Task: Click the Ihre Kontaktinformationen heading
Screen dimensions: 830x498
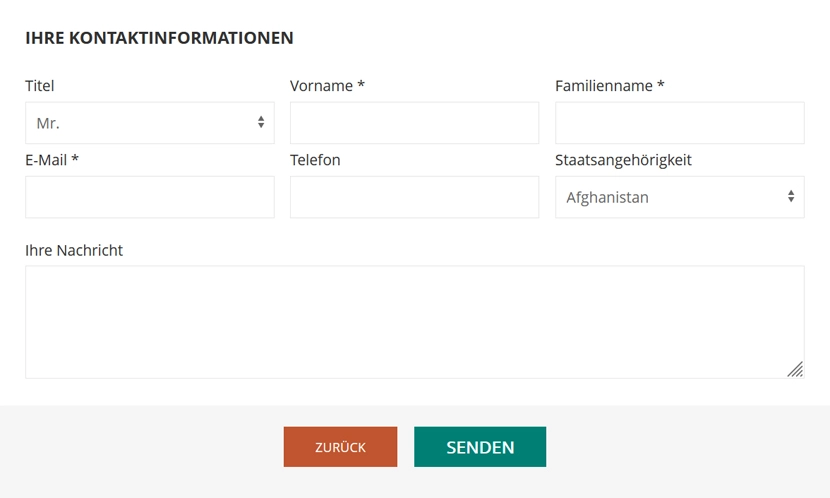Action: [159, 38]
